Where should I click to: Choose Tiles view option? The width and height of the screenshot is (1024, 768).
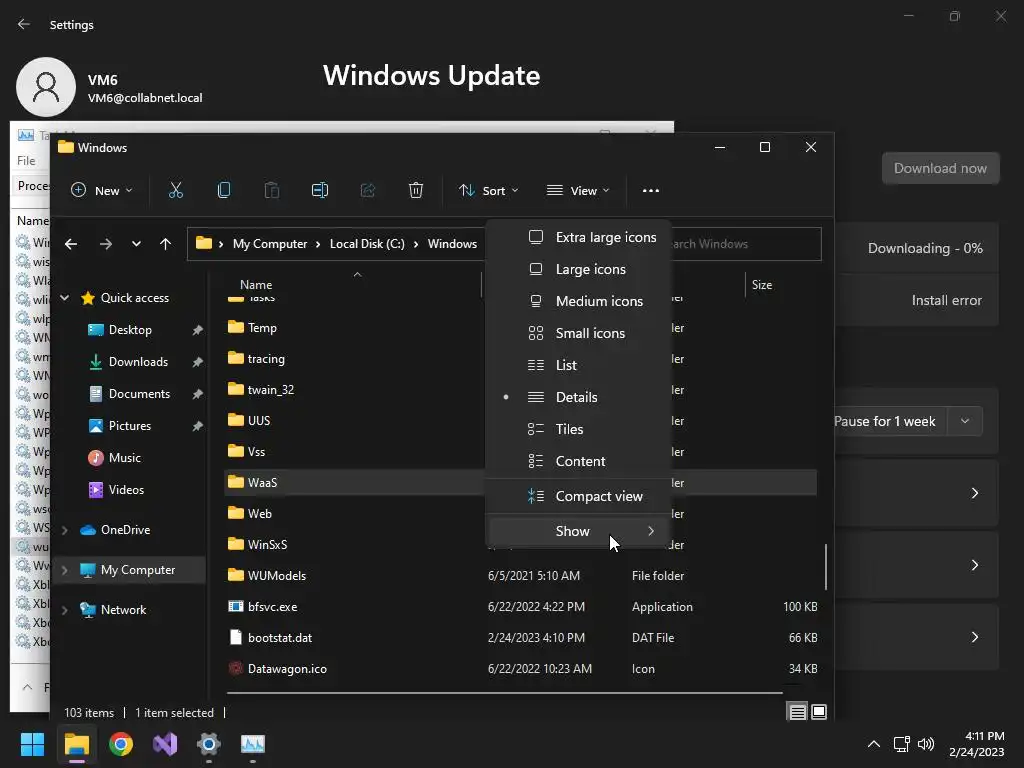click(579, 429)
